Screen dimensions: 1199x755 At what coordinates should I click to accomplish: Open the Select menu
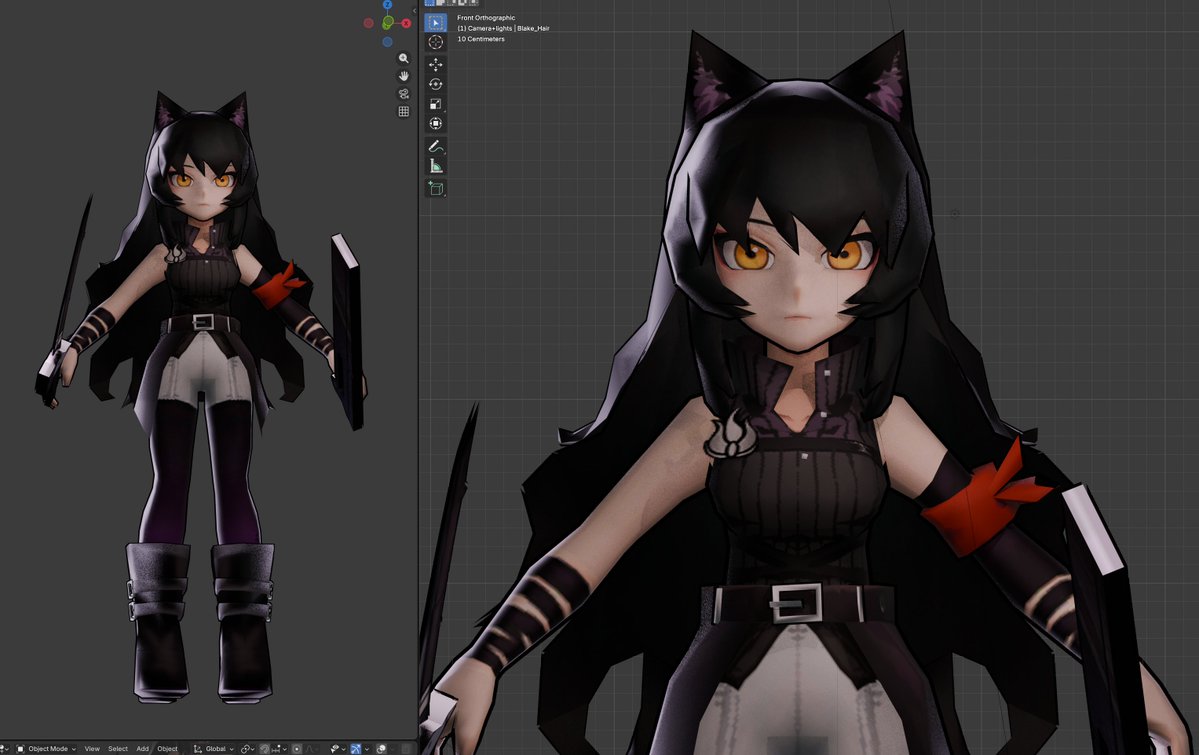click(118, 749)
